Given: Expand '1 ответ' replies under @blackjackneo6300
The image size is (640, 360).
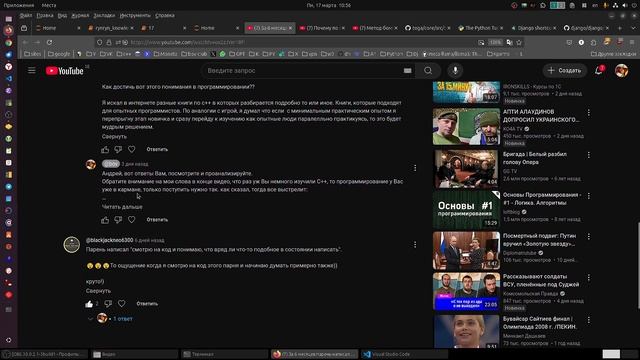Looking at the screenshot, I should [122, 319].
